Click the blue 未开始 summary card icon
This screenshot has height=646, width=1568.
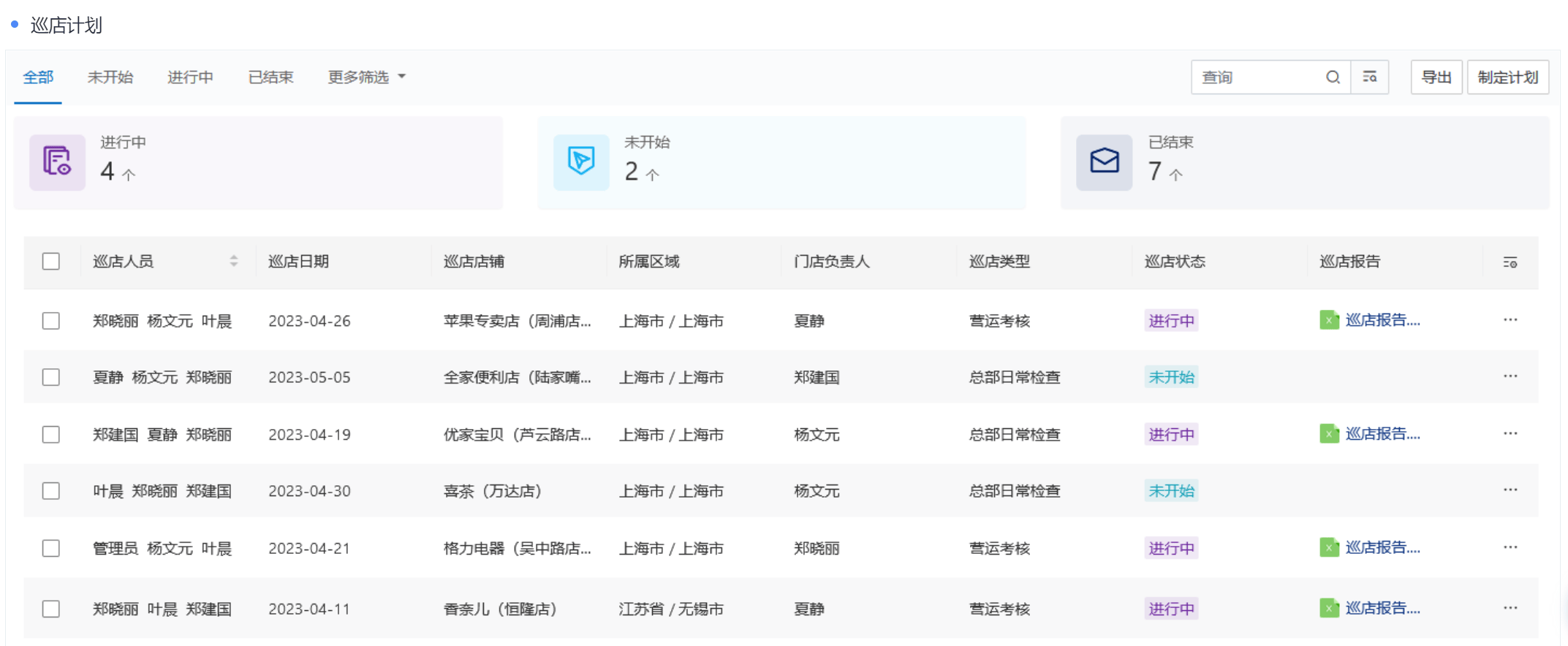[x=581, y=161]
